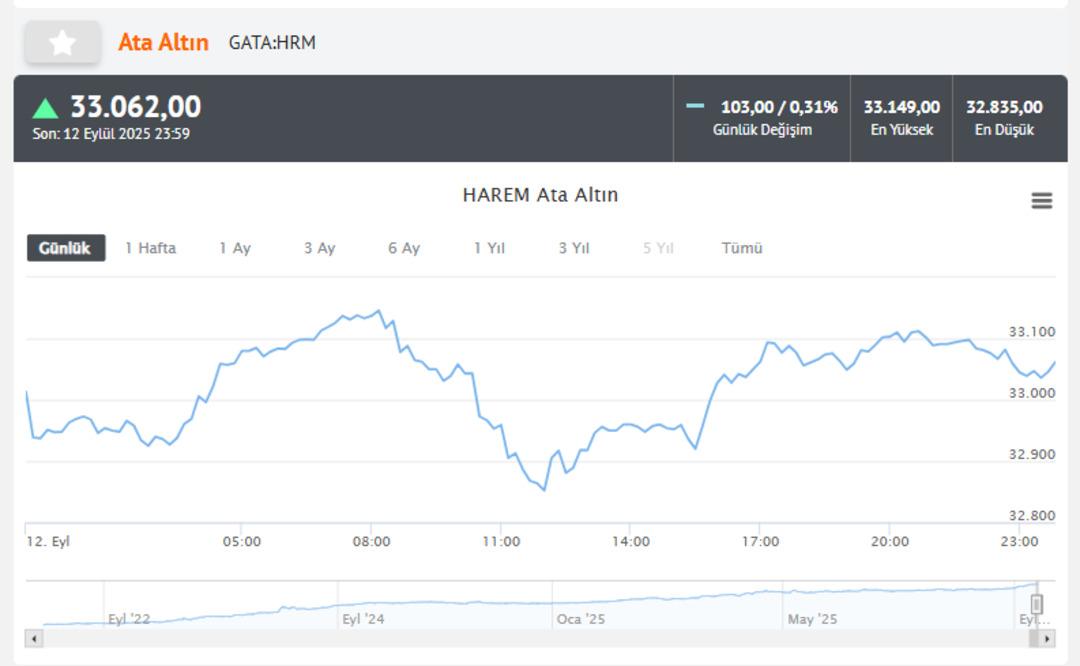The image size is (1080, 666).
Task: Click the Eyl '24 navigator date label
Action: pos(363,619)
